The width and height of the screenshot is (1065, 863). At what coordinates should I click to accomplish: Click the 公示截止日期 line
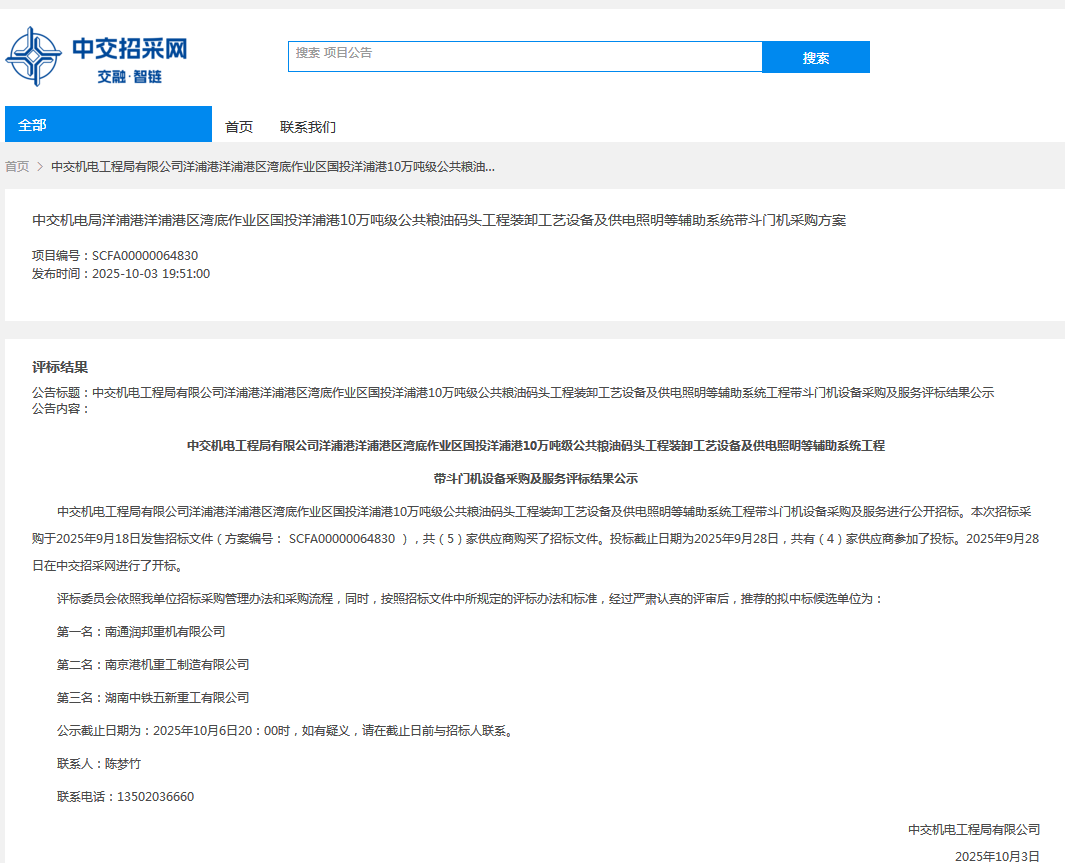(286, 731)
